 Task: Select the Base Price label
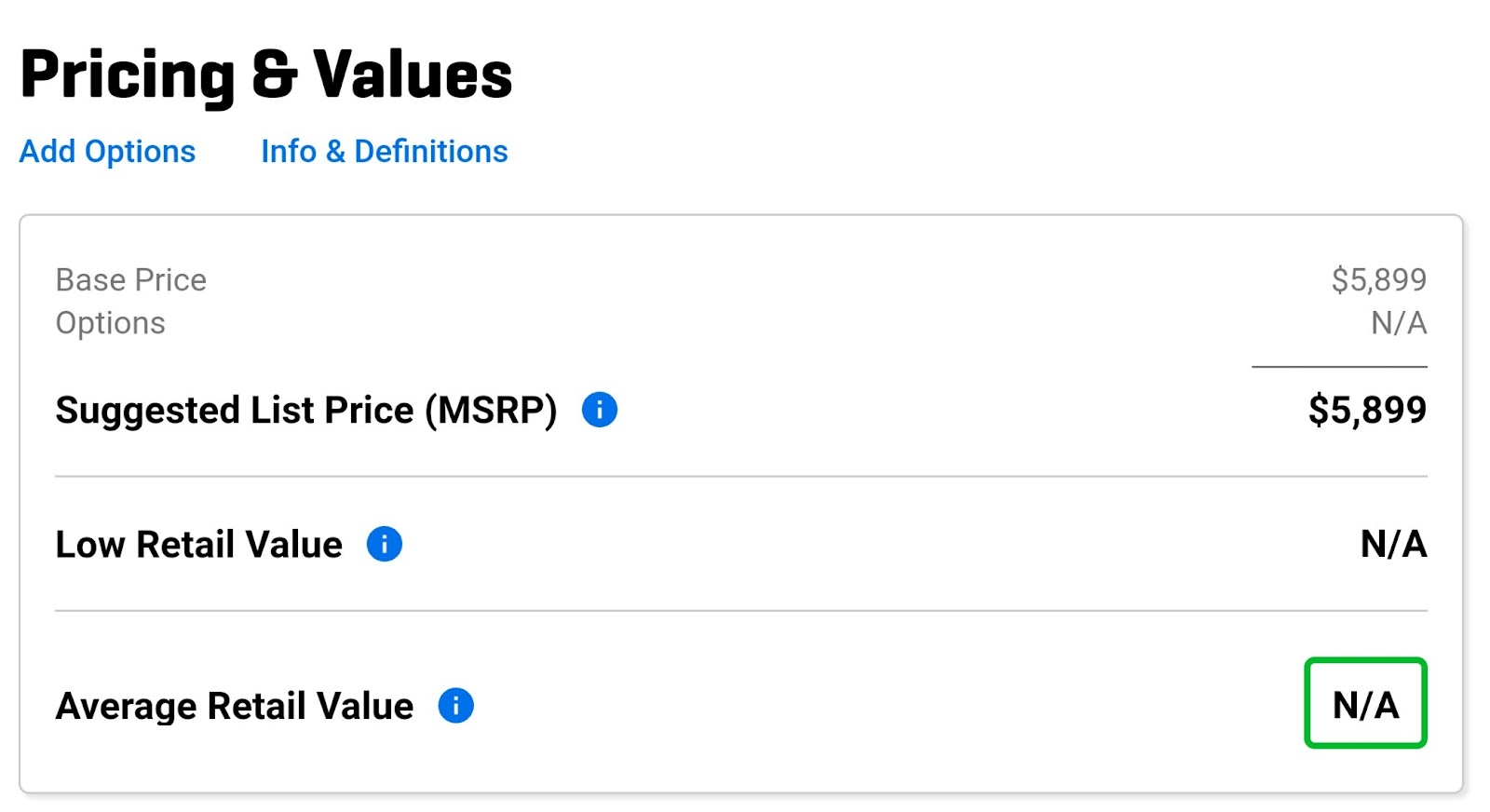(x=130, y=279)
